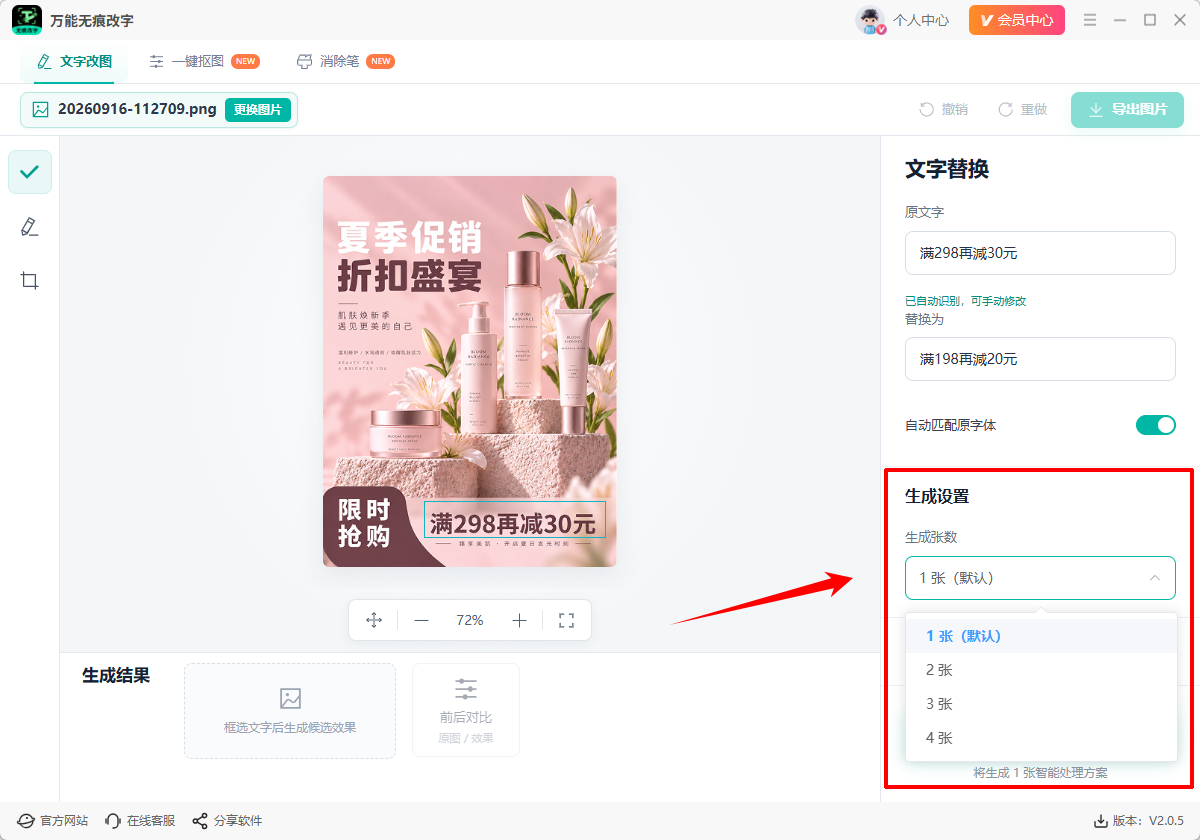The image size is (1200, 840).
Task: Switch to the 一键抠图 tab
Action: tap(204, 61)
